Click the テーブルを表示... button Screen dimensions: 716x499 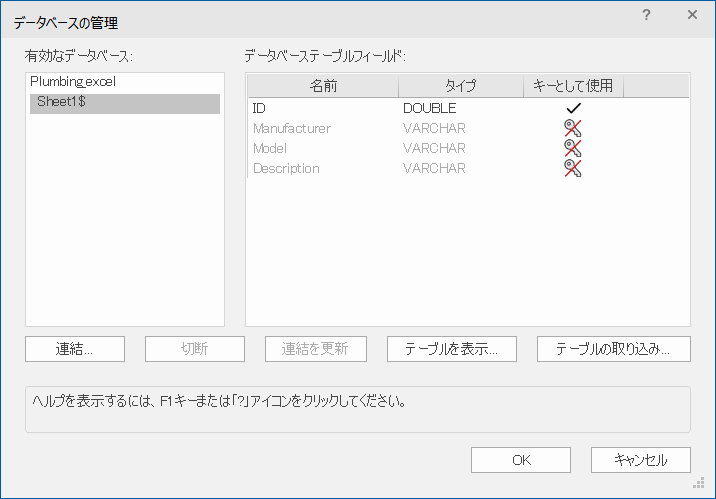click(x=459, y=349)
